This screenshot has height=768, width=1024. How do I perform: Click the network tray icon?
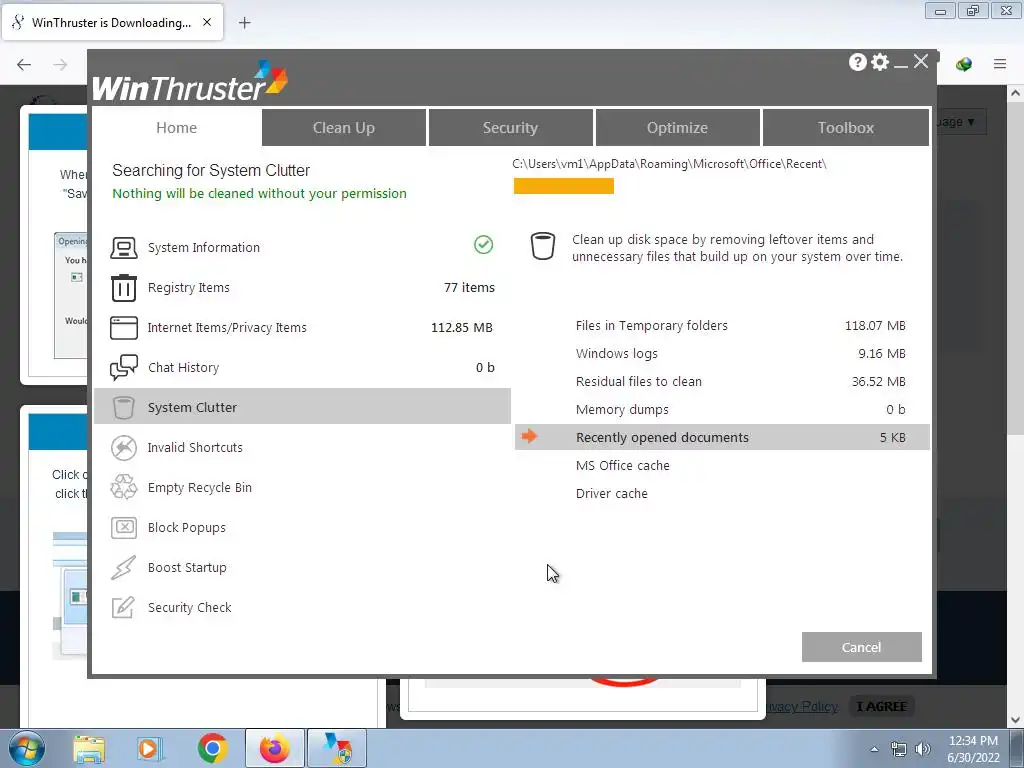pos(899,749)
